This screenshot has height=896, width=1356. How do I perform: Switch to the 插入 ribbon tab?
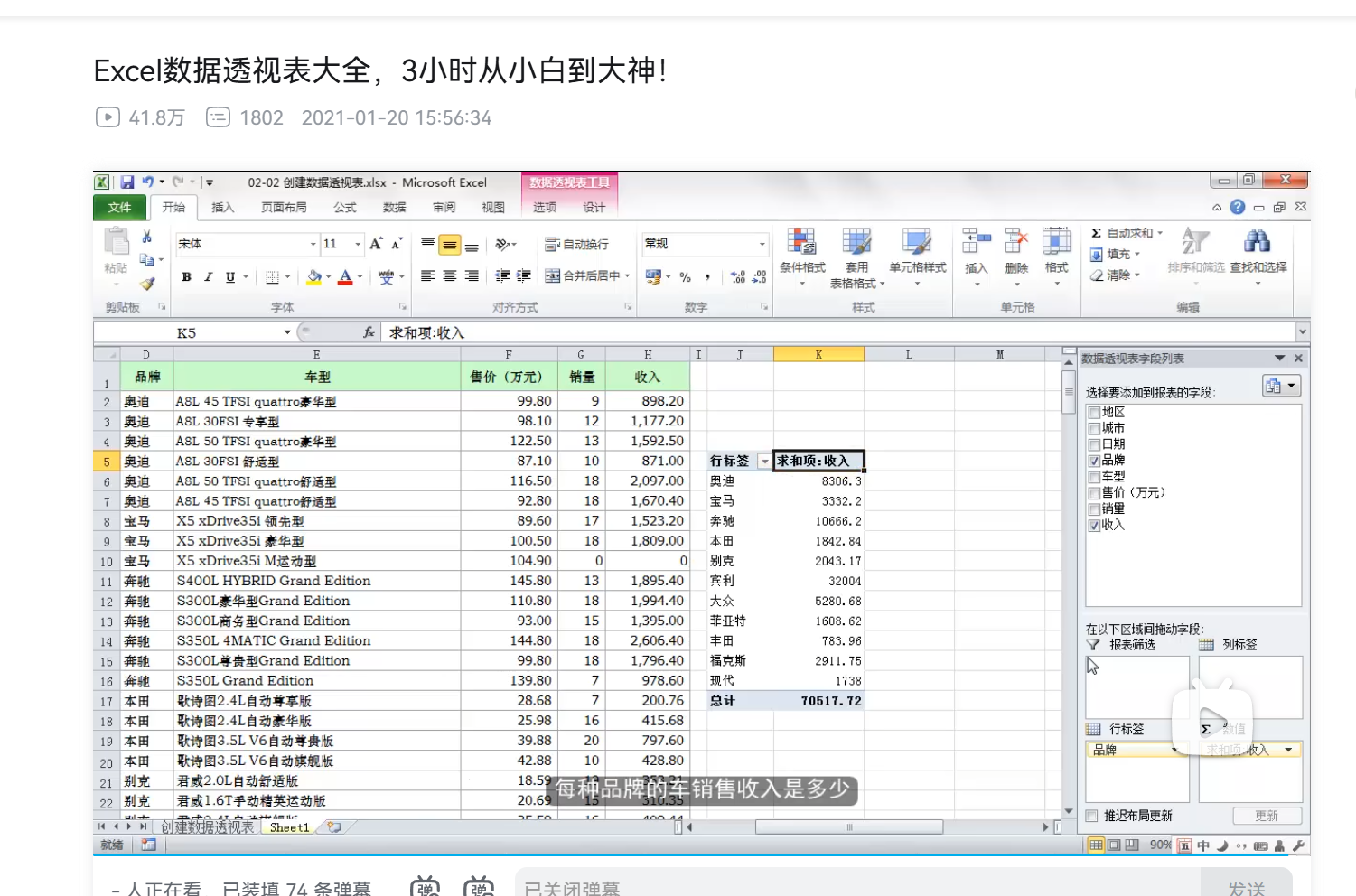click(x=223, y=208)
